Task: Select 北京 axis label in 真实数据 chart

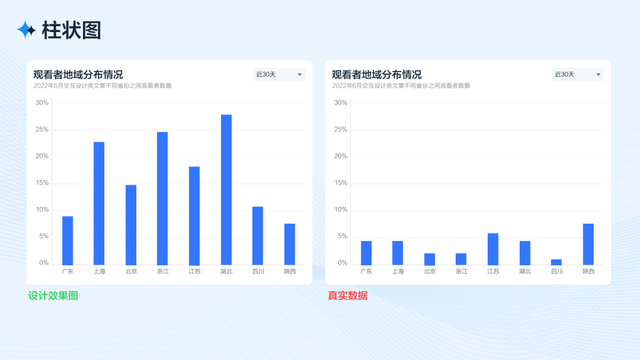Action: click(429, 271)
